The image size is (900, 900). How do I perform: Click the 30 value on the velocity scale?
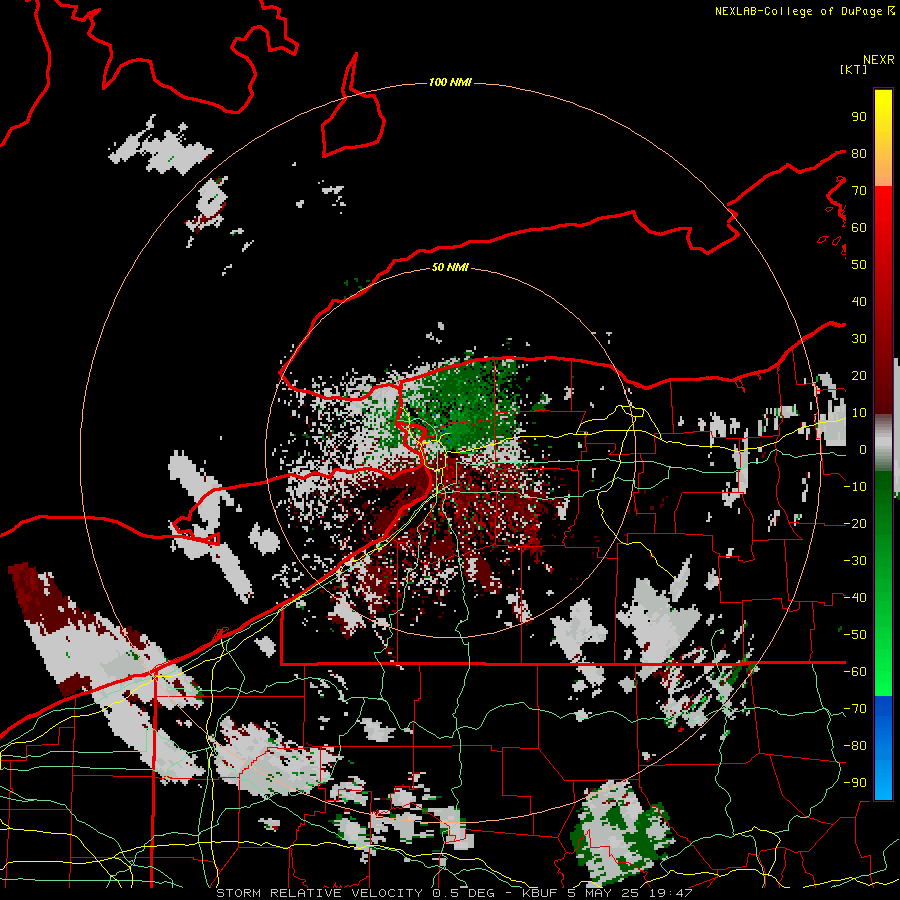[x=859, y=339]
